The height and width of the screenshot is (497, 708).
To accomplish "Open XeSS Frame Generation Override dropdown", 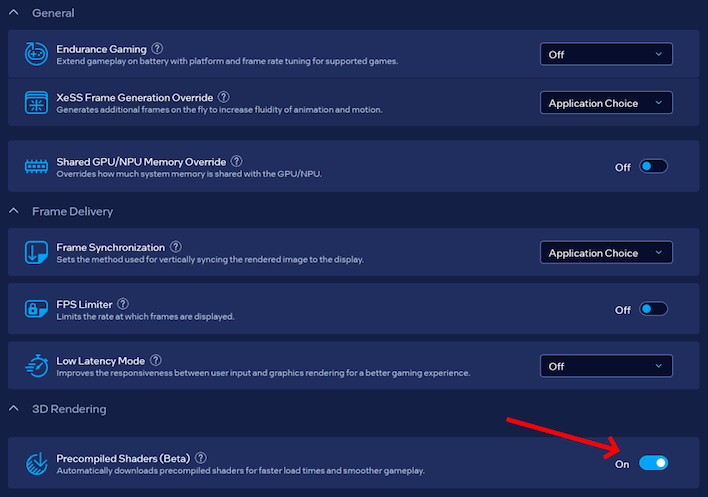I will (606, 103).
